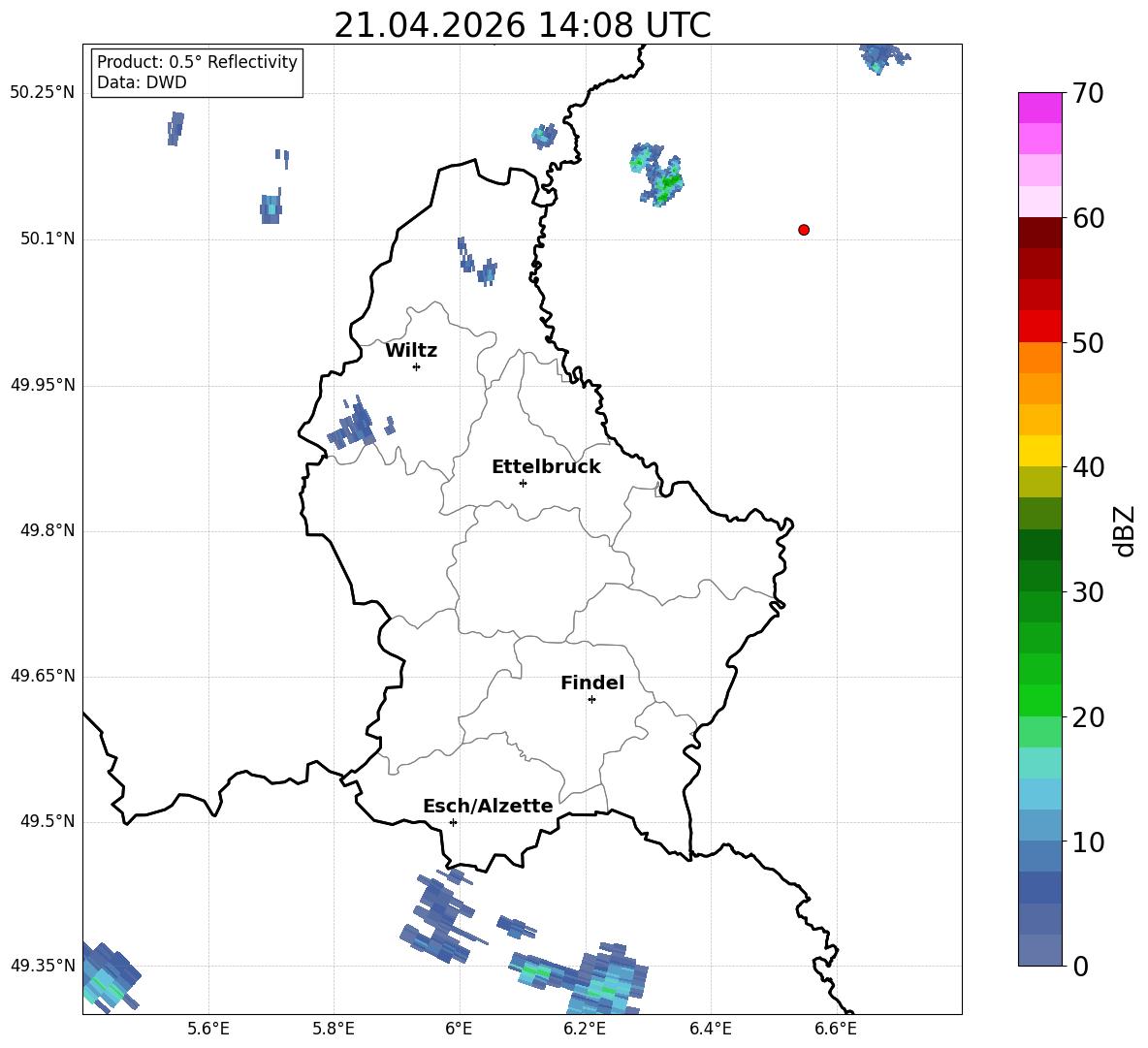Screen dimensions: 1148x1048
Task: Pick the yellow 40 dBZ colorbar color
Action: pos(1039,451)
